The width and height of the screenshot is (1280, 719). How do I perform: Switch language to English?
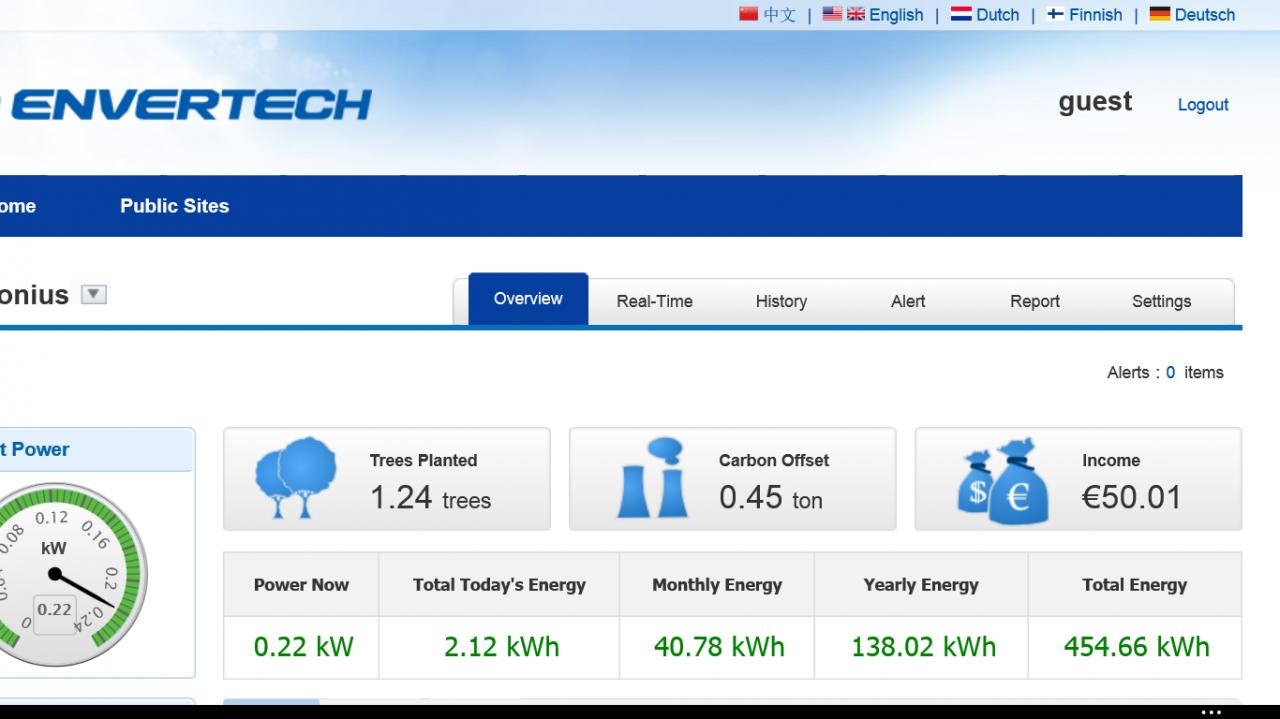pyautogui.click(x=896, y=15)
